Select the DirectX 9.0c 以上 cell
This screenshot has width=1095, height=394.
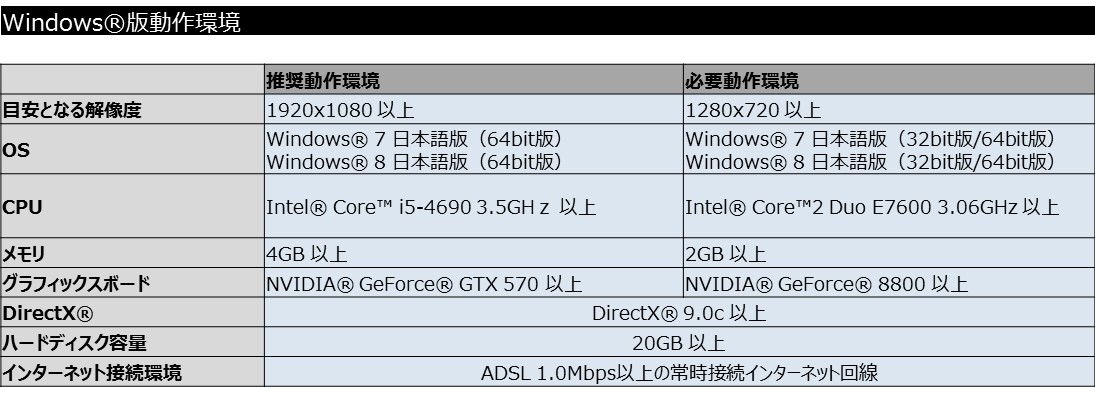679,312
